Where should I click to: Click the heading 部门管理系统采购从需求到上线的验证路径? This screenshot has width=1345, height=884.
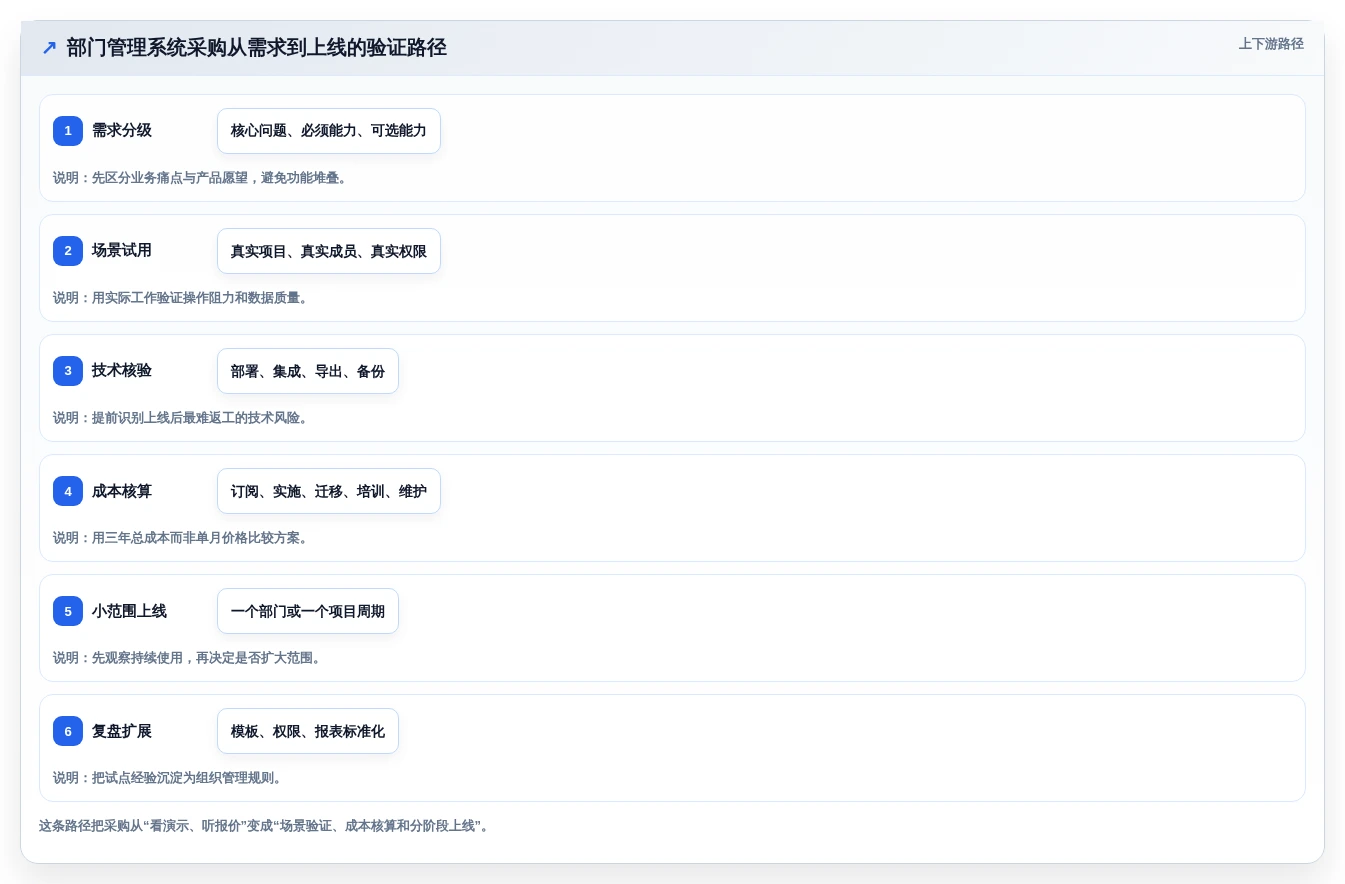(256, 47)
